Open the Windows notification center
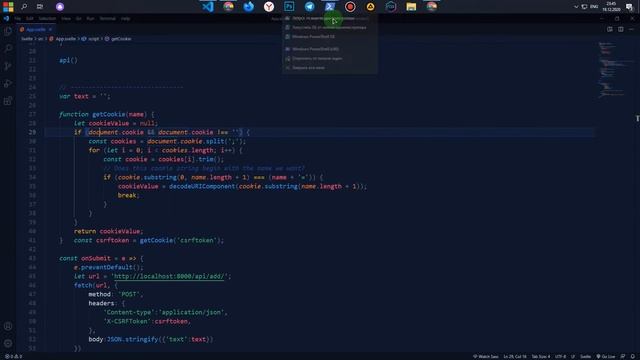Viewport: 640px width, 360px height. [629, 7]
